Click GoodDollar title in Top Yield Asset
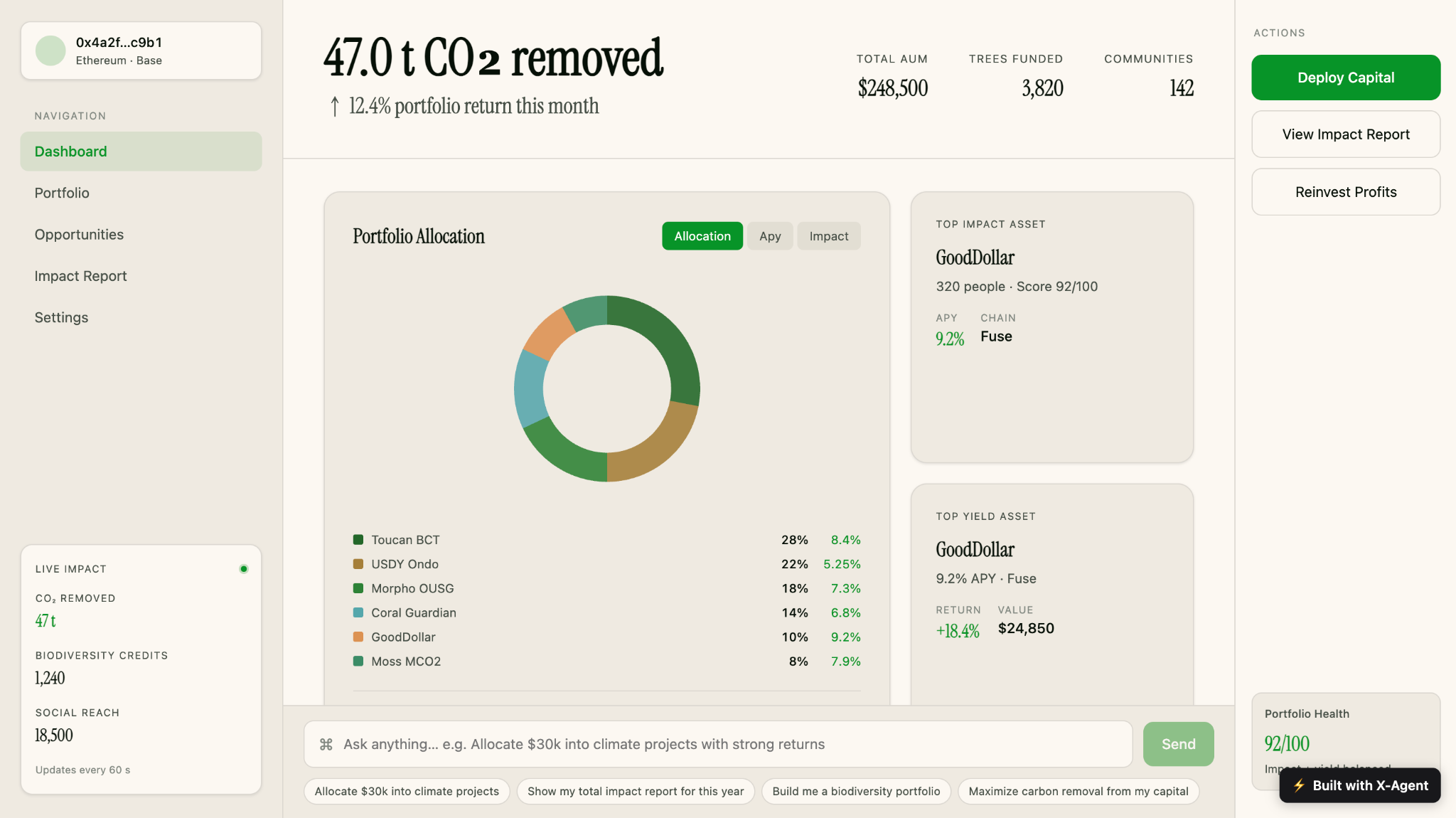Viewport: 1456px width, 818px height. click(975, 550)
